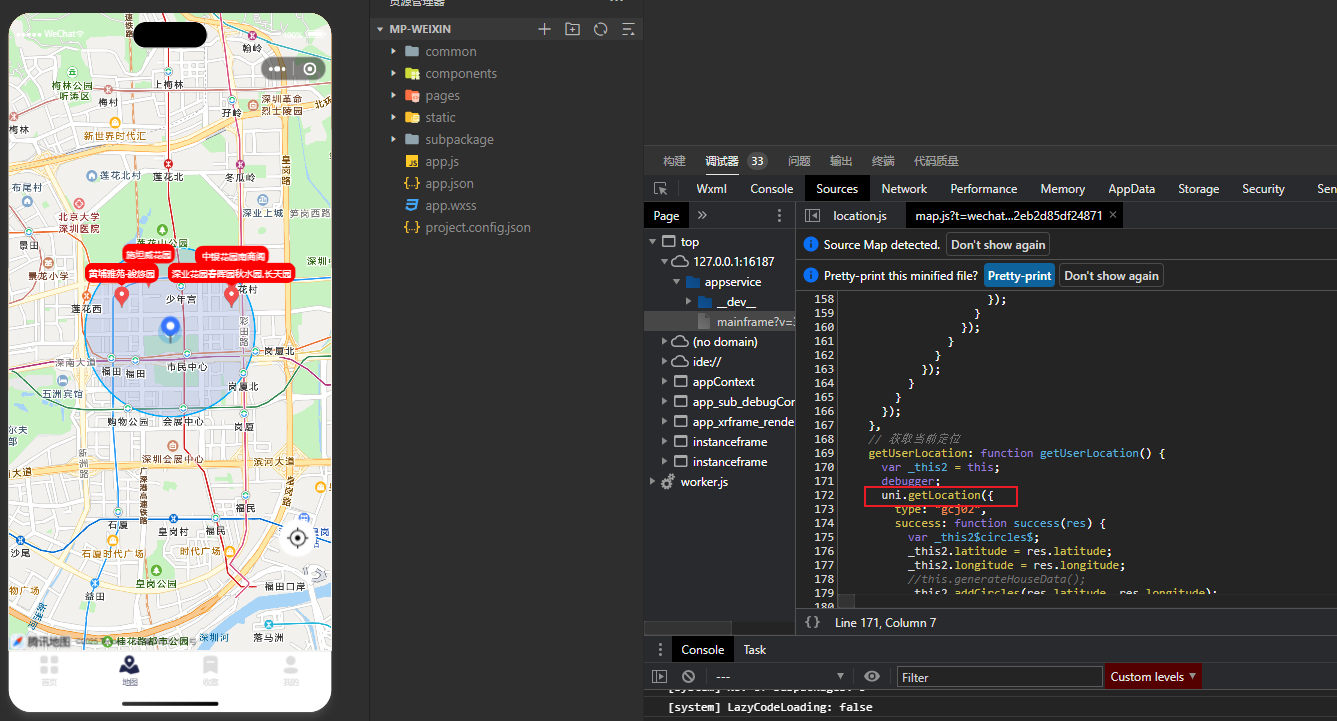Switch to the AppData tab
Image resolution: width=1337 pixels, height=721 pixels.
coord(1131,188)
